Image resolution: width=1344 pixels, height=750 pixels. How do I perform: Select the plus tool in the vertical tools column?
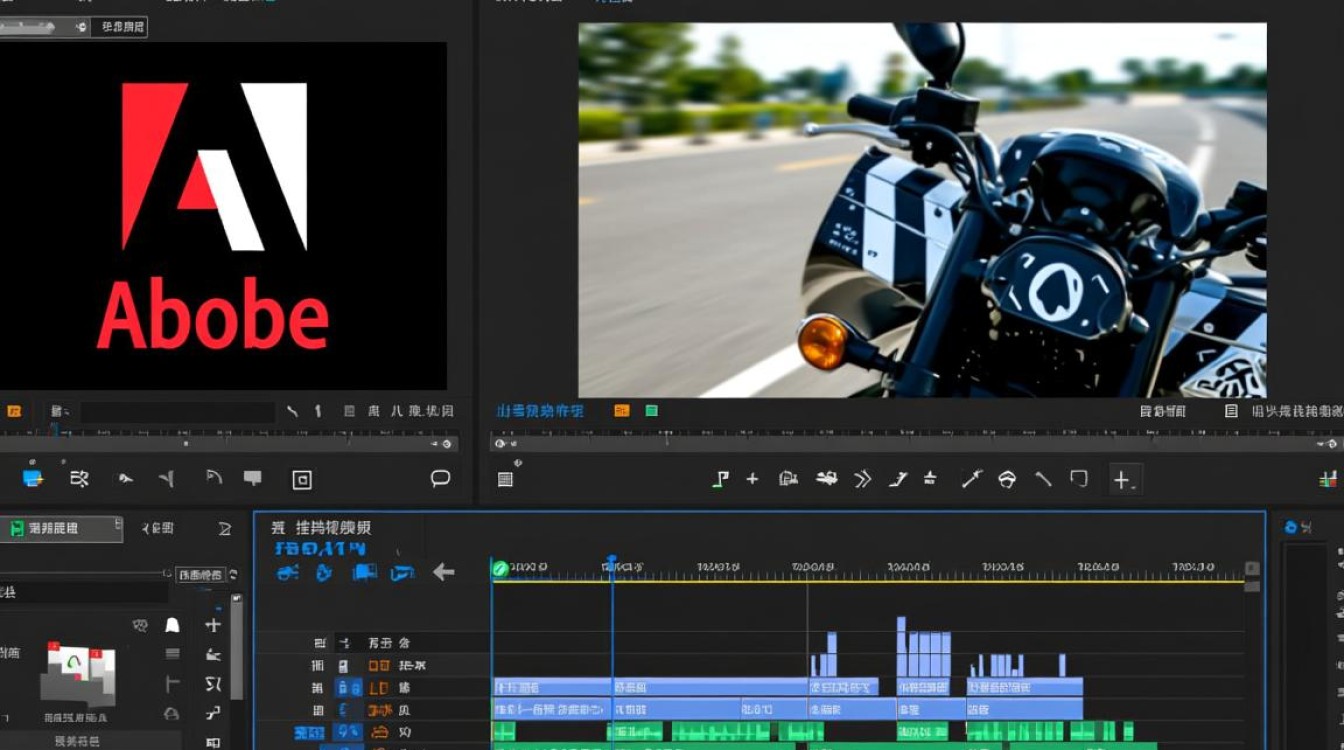pyautogui.click(x=212, y=625)
